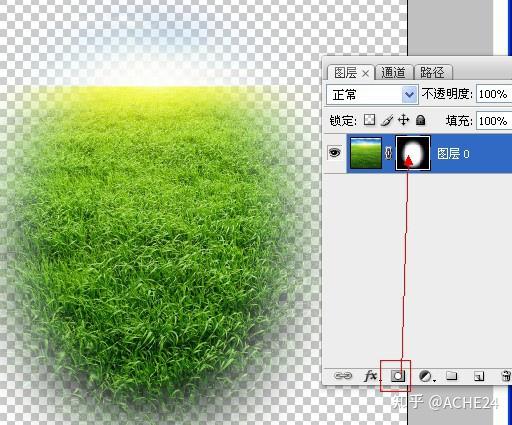Image resolution: width=512 pixels, height=425 pixels.
Task: Create new fill or adjustment layer
Action: click(426, 377)
